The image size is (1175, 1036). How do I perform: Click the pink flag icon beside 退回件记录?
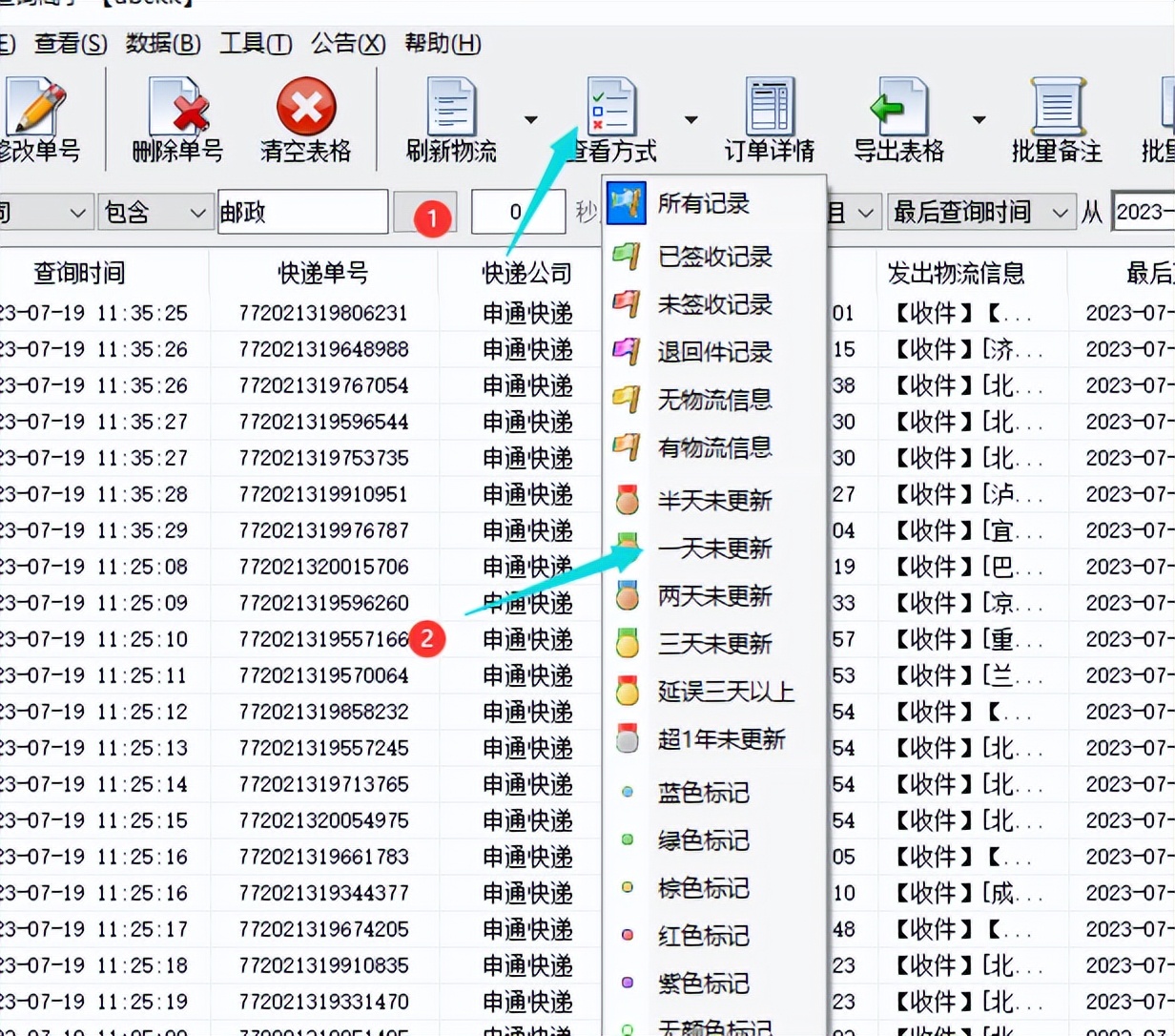point(627,351)
